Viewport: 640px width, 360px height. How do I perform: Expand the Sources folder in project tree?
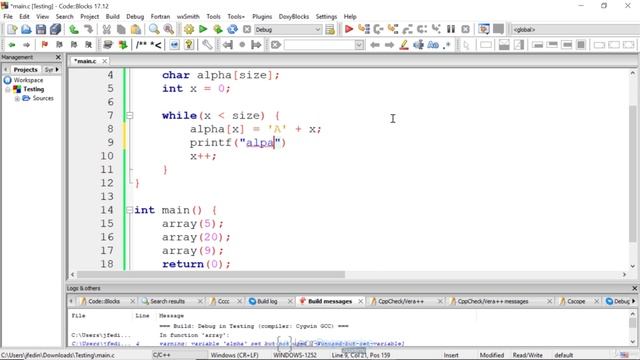tap(17, 98)
